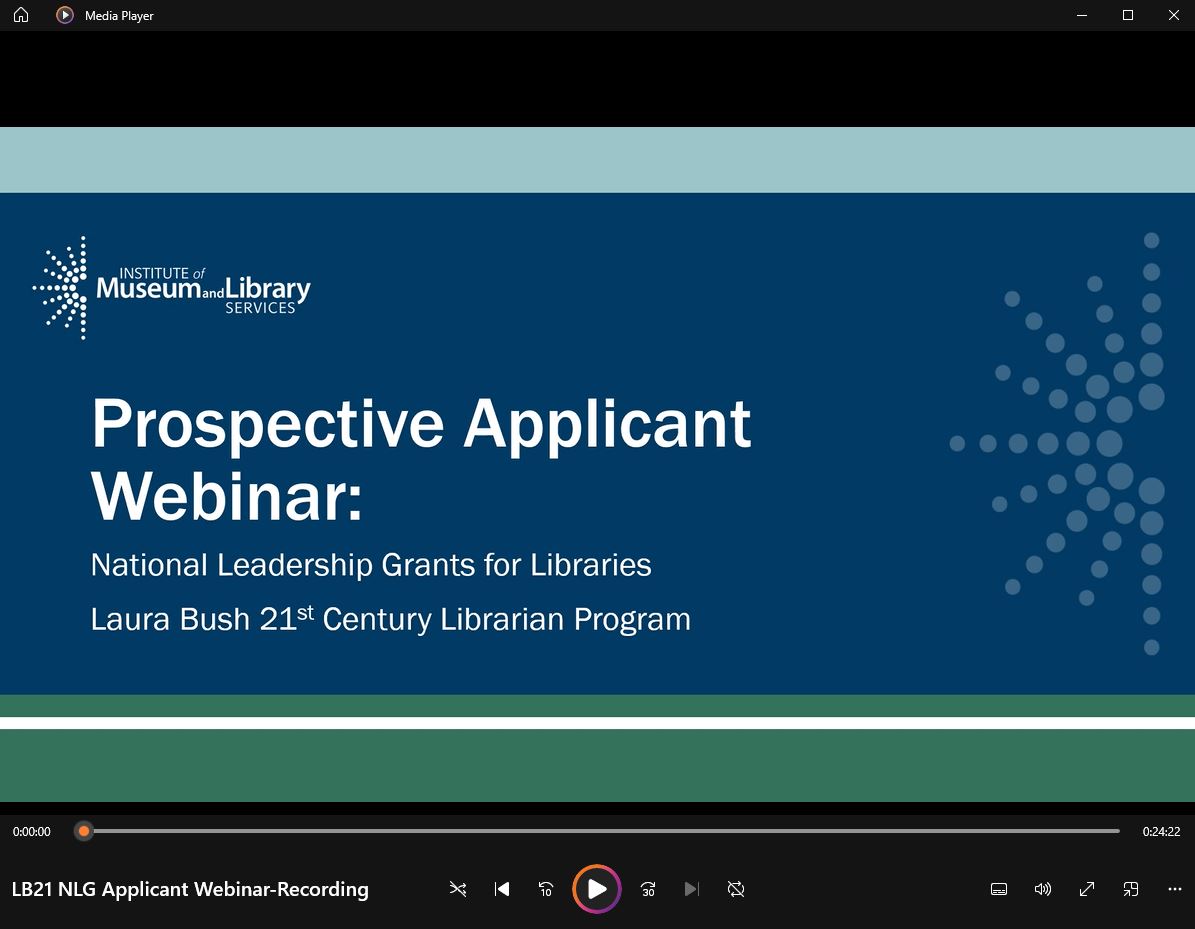Close the Media Player window
Viewport: 1195px width, 929px height.
pos(1174,15)
